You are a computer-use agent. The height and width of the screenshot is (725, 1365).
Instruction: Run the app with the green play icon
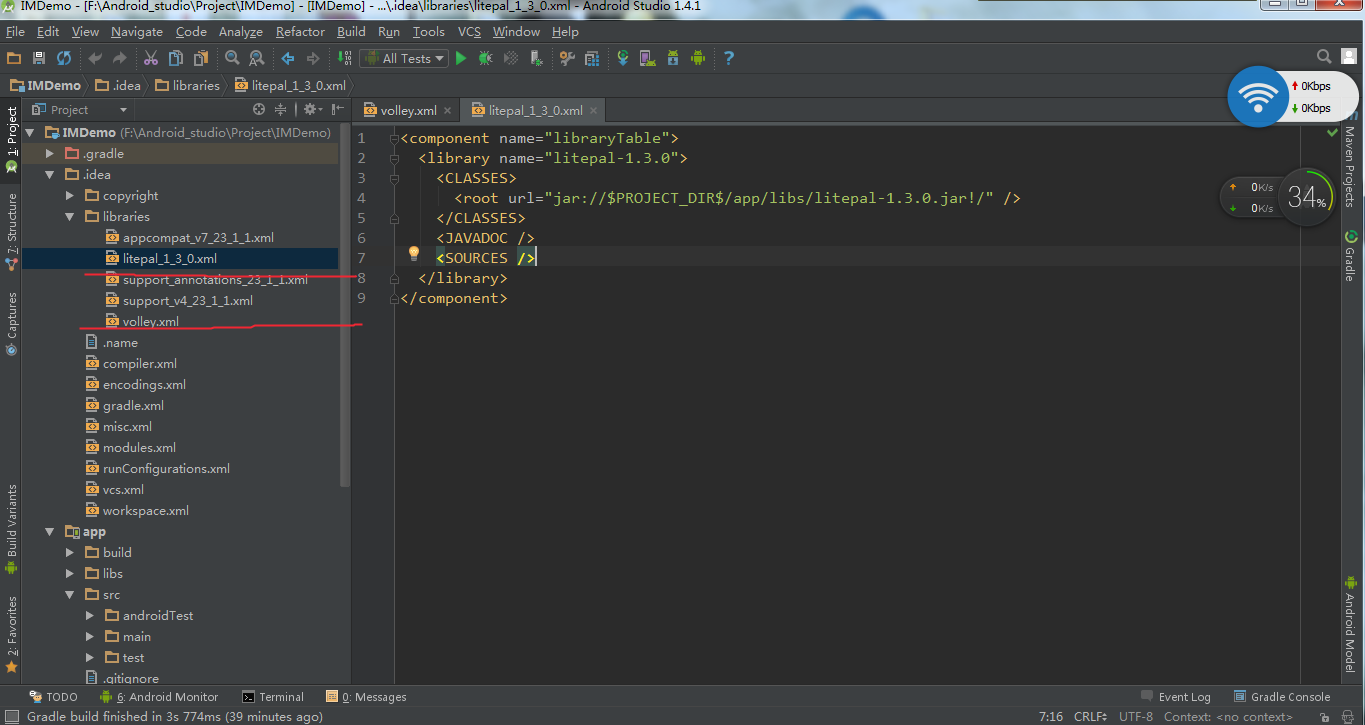click(x=461, y=58)
